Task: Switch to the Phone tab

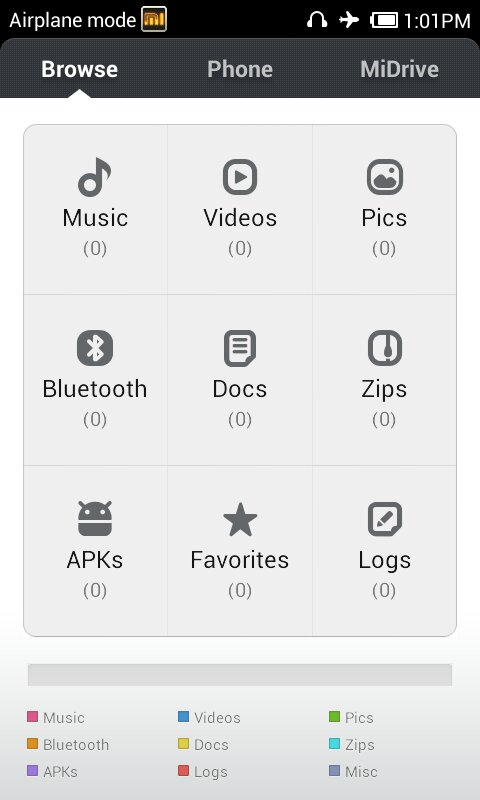Action: (x=240, y=69)
